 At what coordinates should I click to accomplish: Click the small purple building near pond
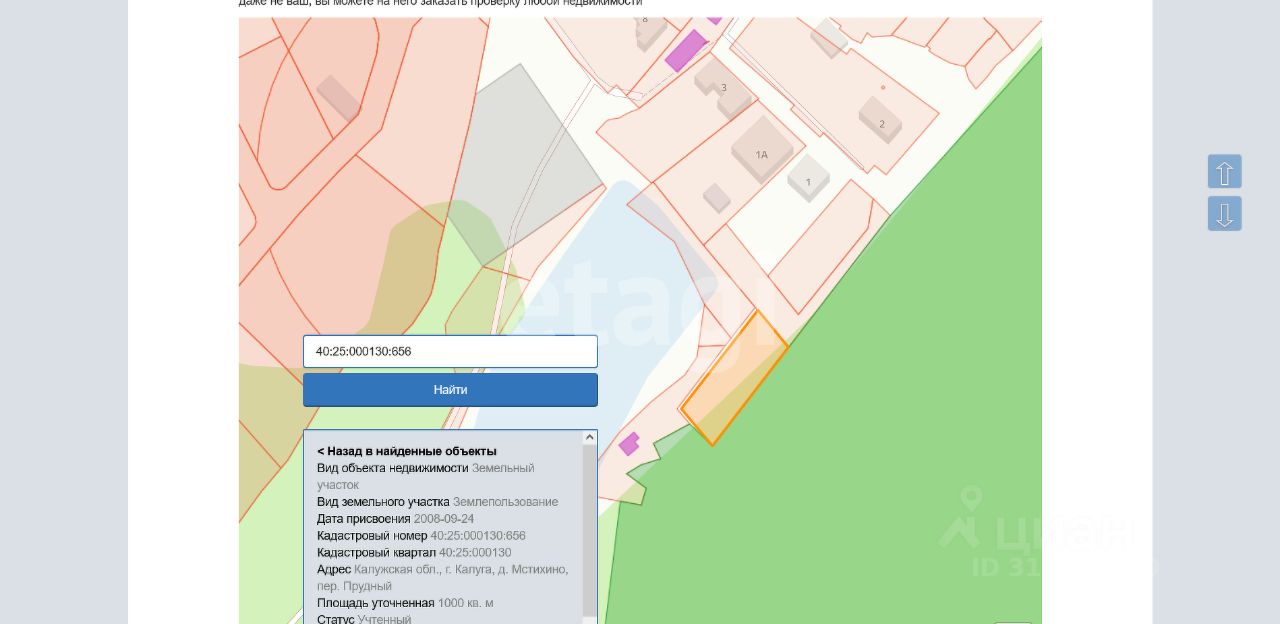point(629,444)
